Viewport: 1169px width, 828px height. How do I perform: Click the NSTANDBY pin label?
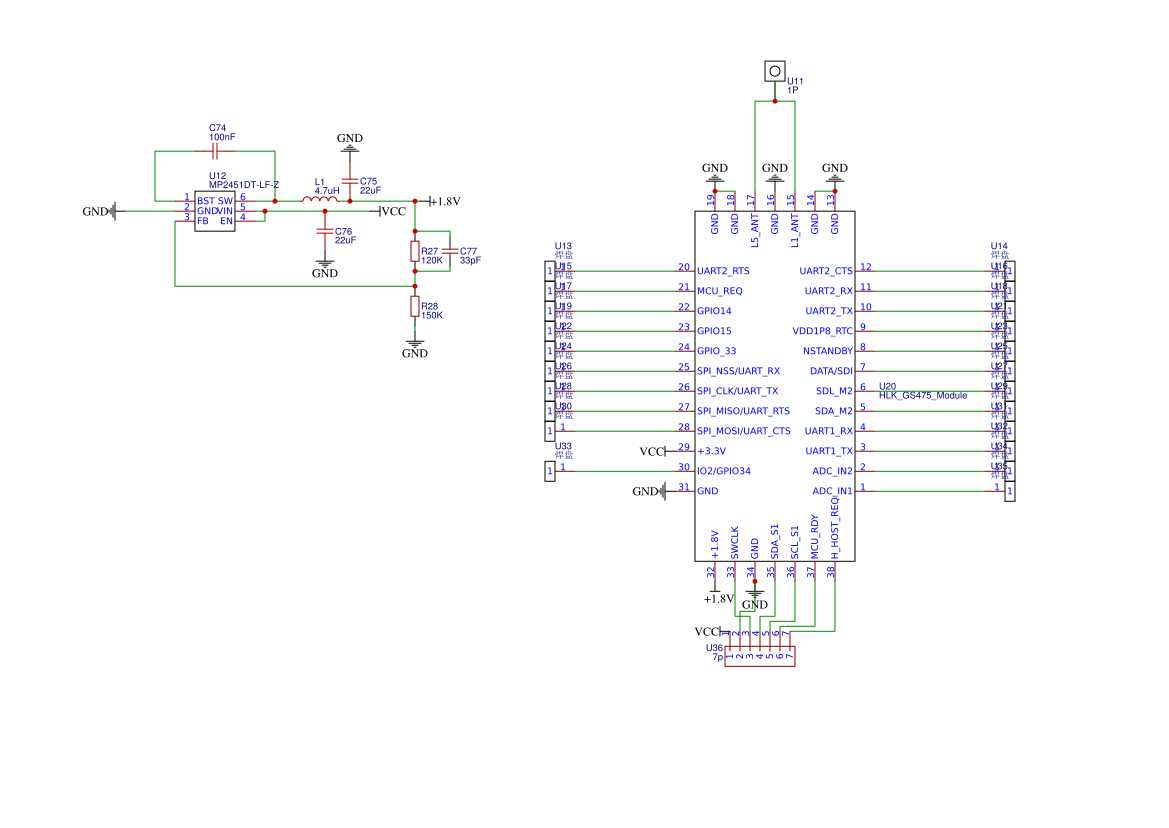point(828,351)
